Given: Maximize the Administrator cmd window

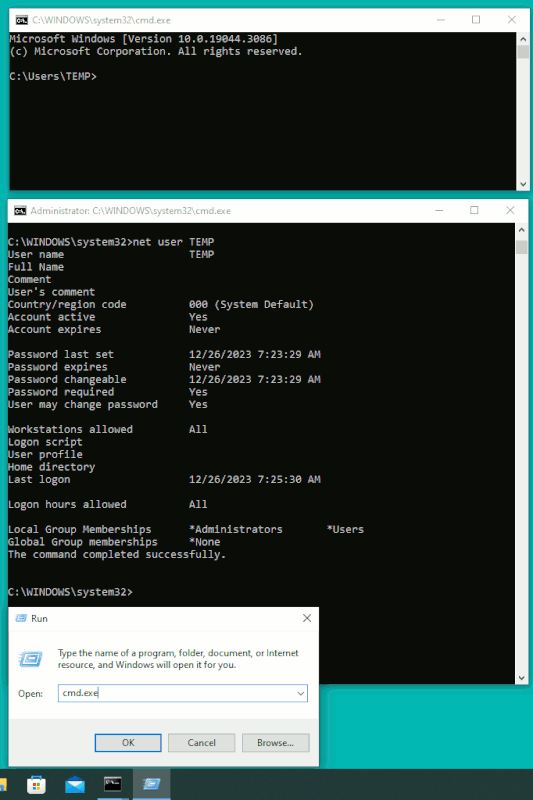Looking at the screenshot, I should click(474, 210).
